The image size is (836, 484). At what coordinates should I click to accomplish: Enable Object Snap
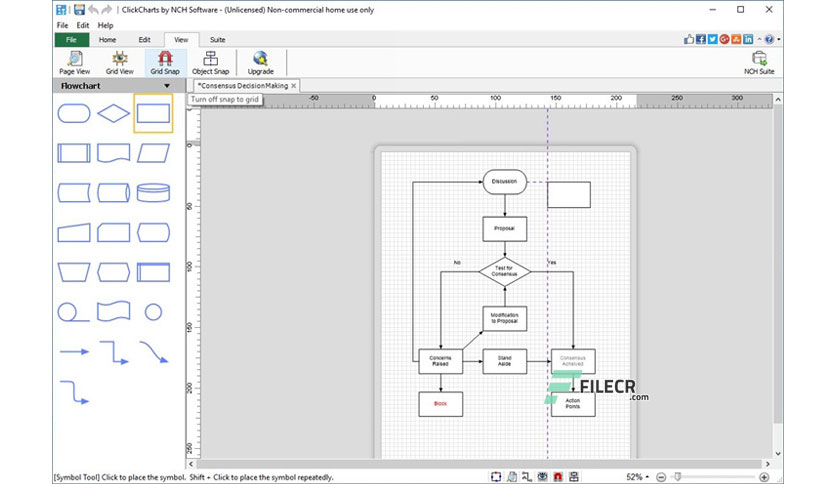[211, 63]
